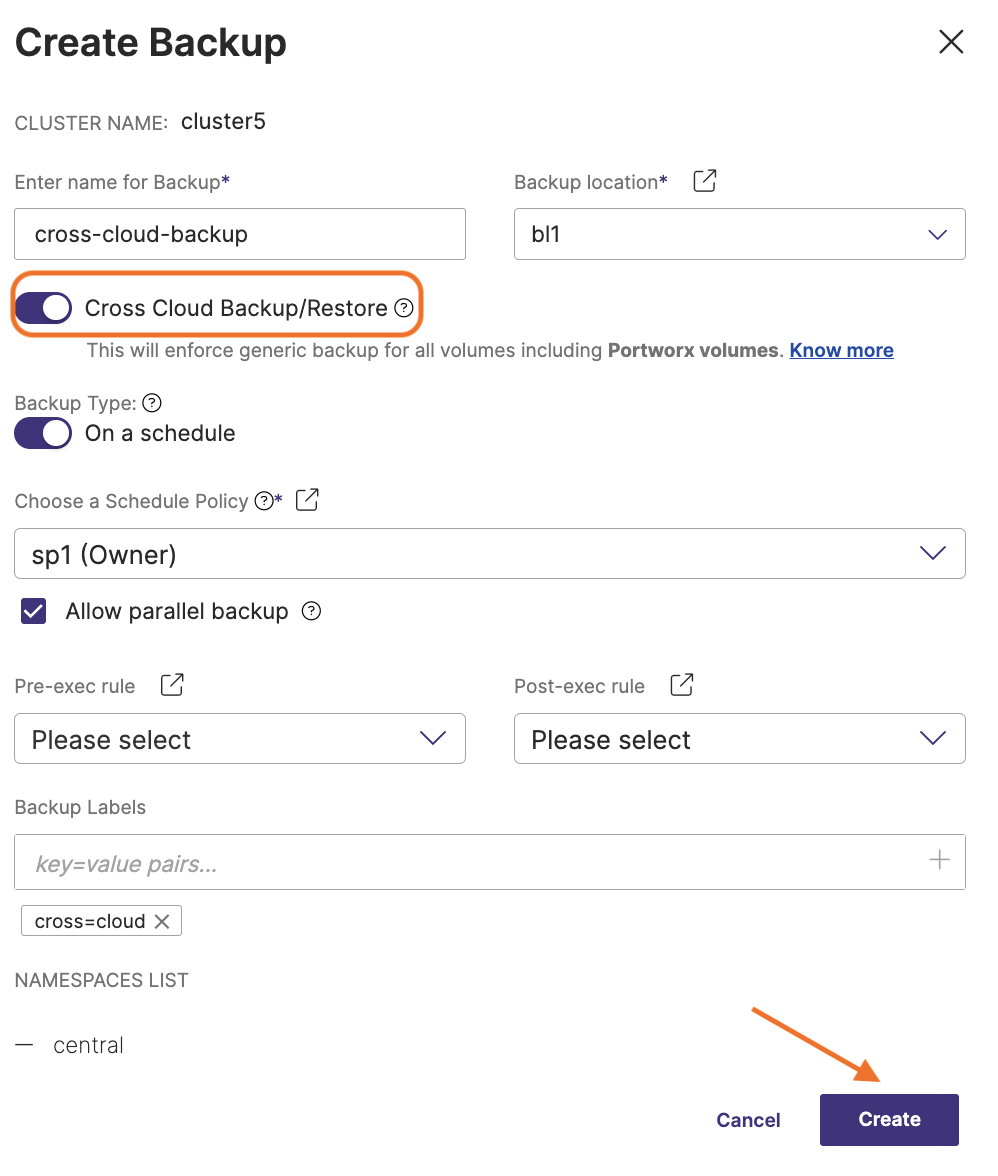Viewport: 998px width, 1176px height.
Task: Remove the cross=cloud label tag
Action: click(x=162, y=921)
